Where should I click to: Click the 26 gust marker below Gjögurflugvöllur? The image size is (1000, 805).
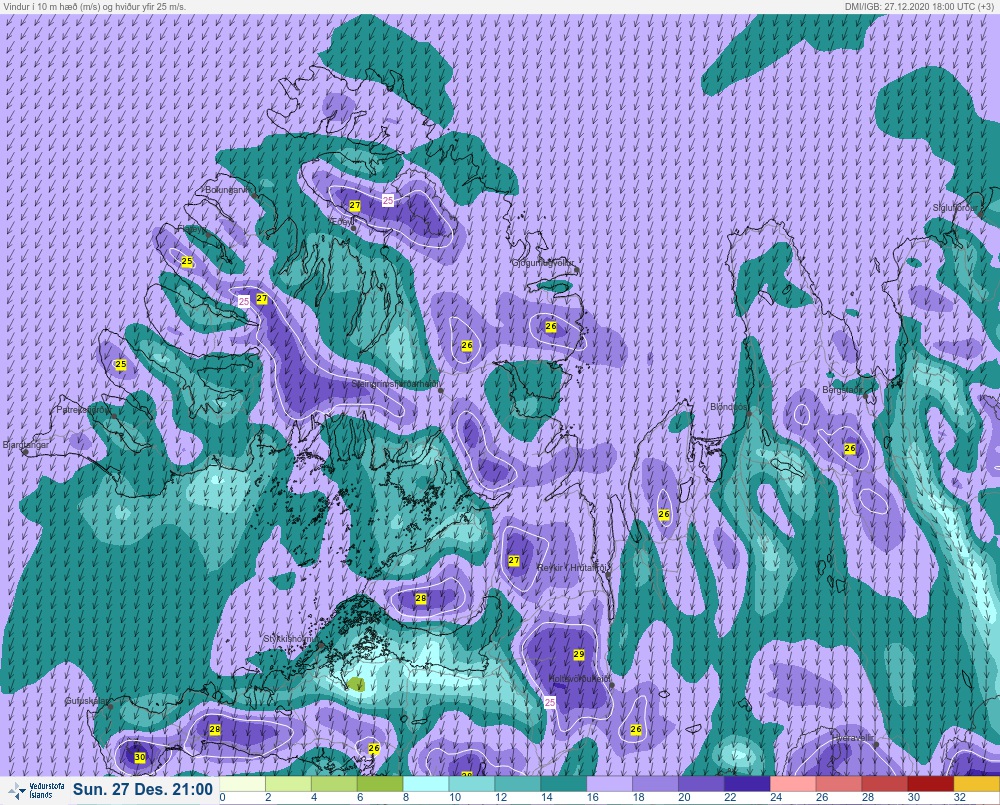pos(550,326)
